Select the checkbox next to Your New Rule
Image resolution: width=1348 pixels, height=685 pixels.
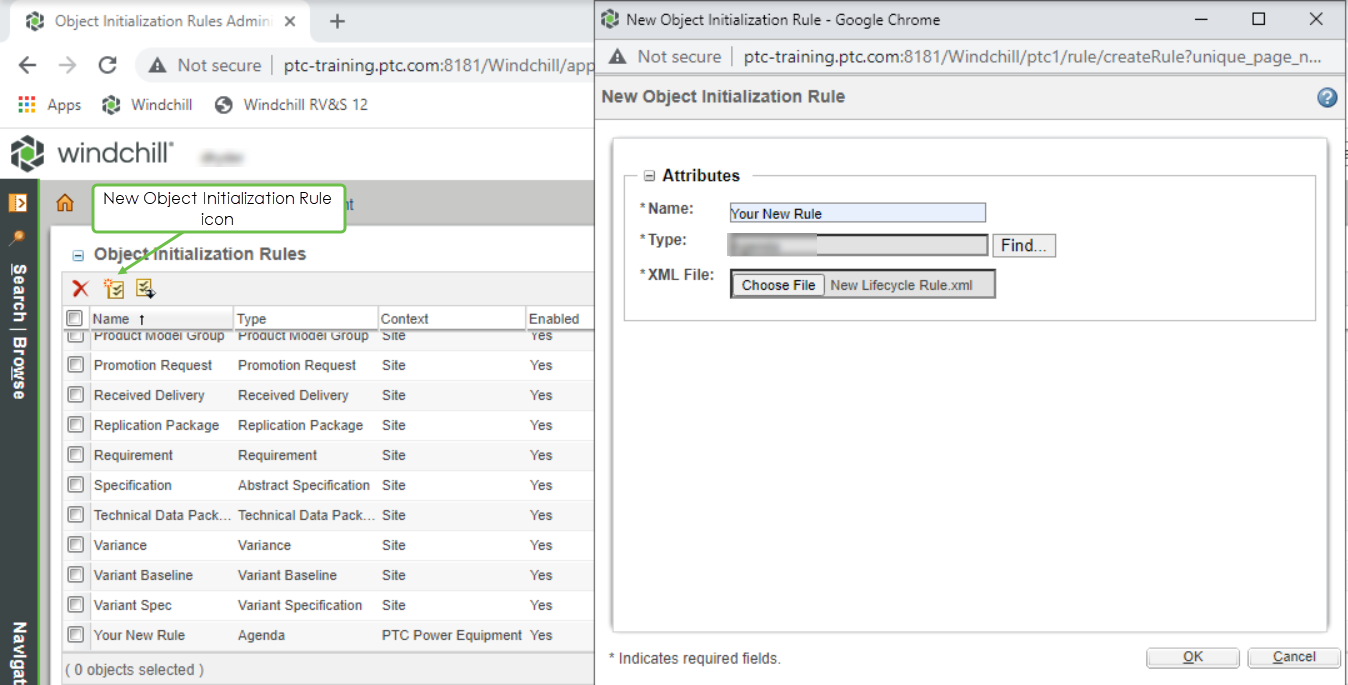[75, 634]
